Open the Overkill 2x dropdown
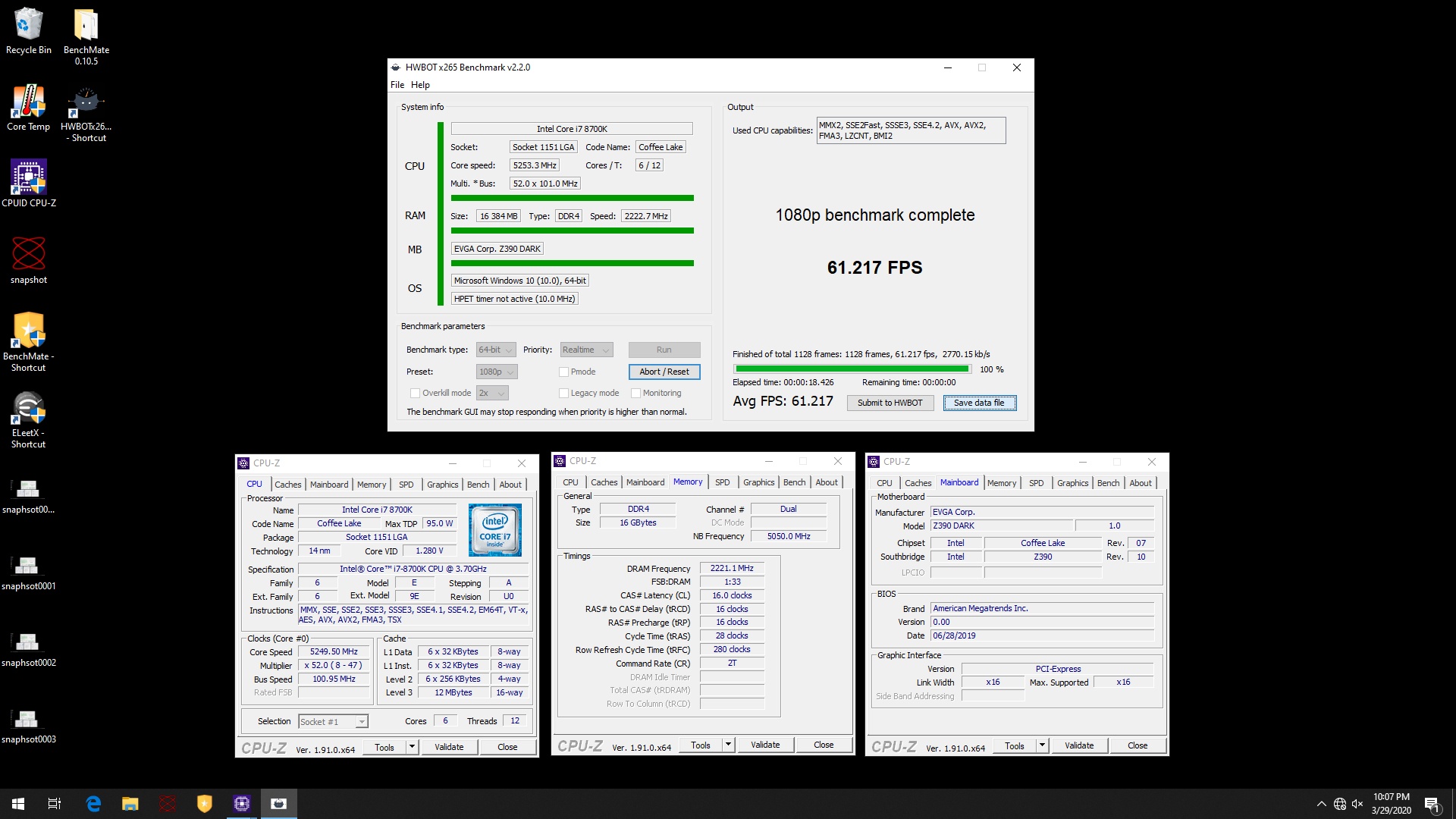Viewport: 1456px width, 819px height. click(492, 393)
